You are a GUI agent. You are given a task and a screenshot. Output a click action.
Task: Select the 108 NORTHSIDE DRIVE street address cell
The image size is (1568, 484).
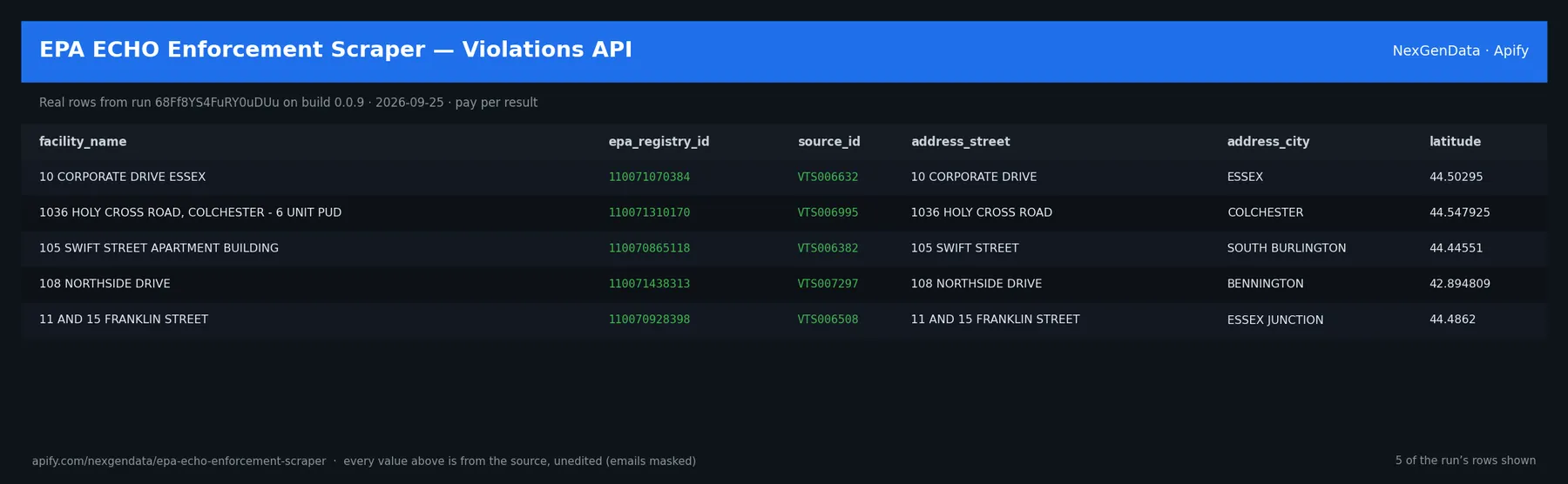[977, 284]
